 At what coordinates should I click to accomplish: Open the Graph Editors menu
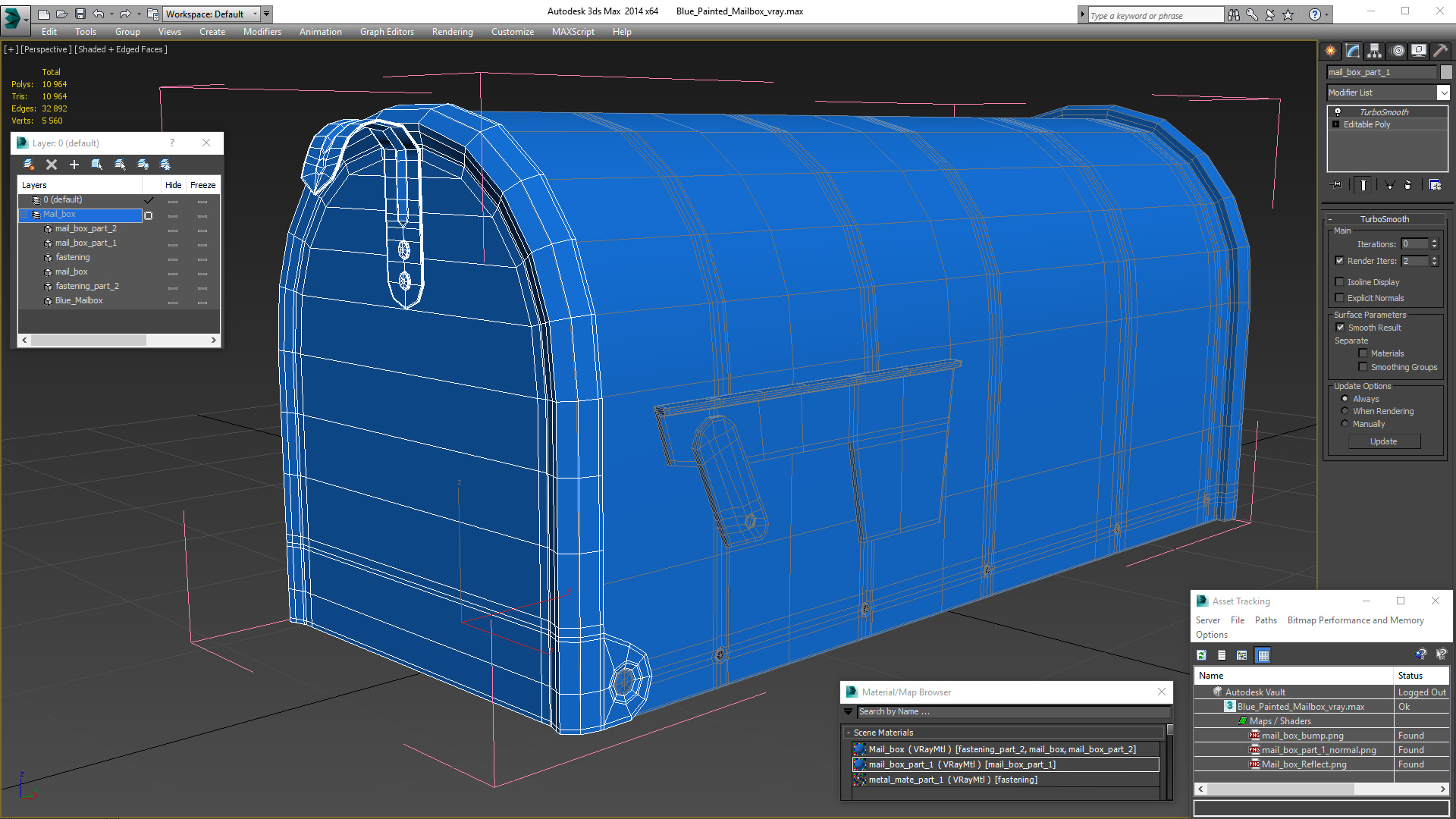pyautogui.click(x=387, y=32)
